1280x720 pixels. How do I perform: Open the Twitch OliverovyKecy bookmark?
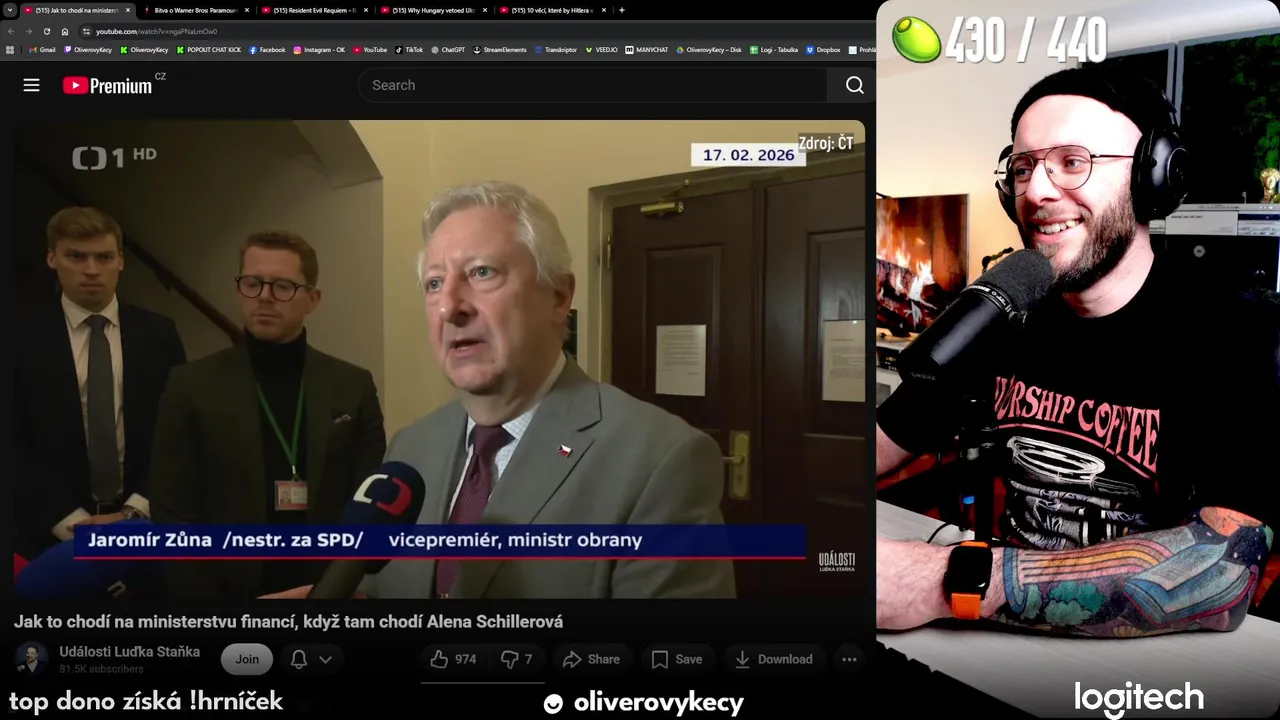(x=88, y=49)
